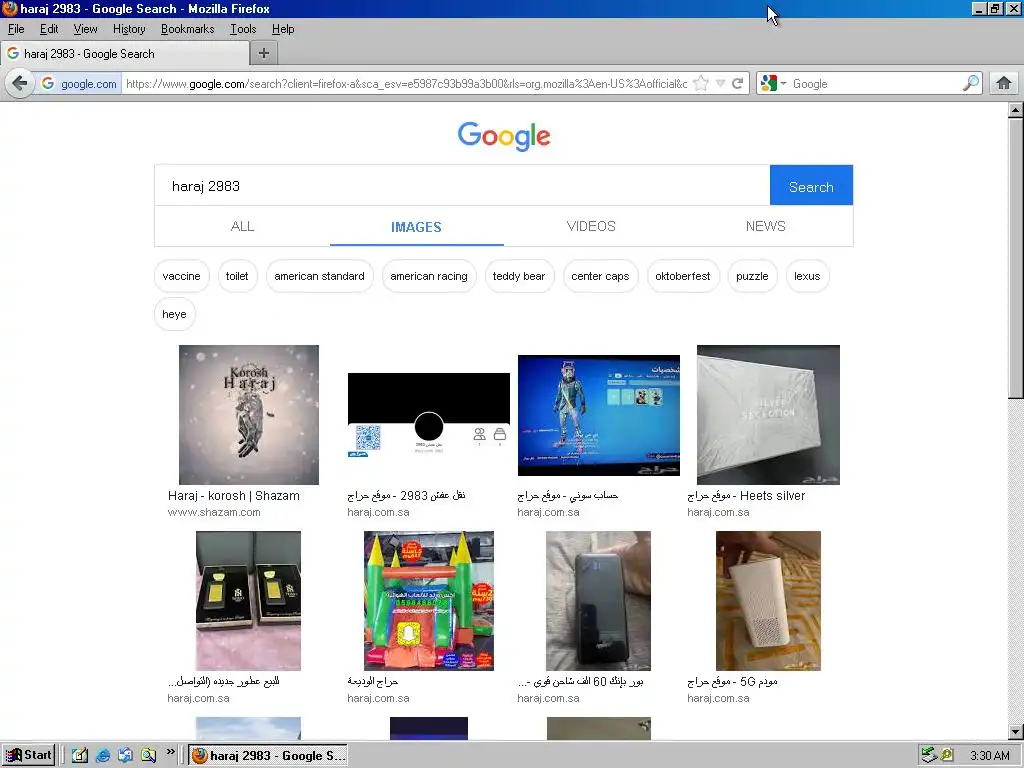Open the black profile banner image result
This screenshot has width=1024, height=768.
tap(428, 415)
